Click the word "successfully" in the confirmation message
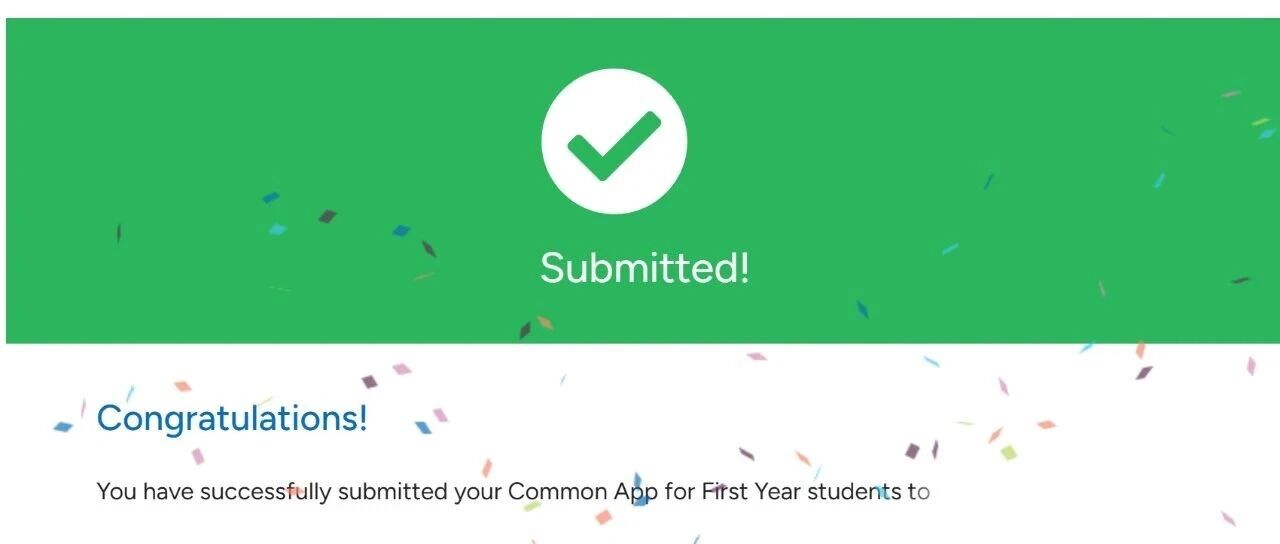The width and height of the screenshot is (1280, 544). click(265, 492)
